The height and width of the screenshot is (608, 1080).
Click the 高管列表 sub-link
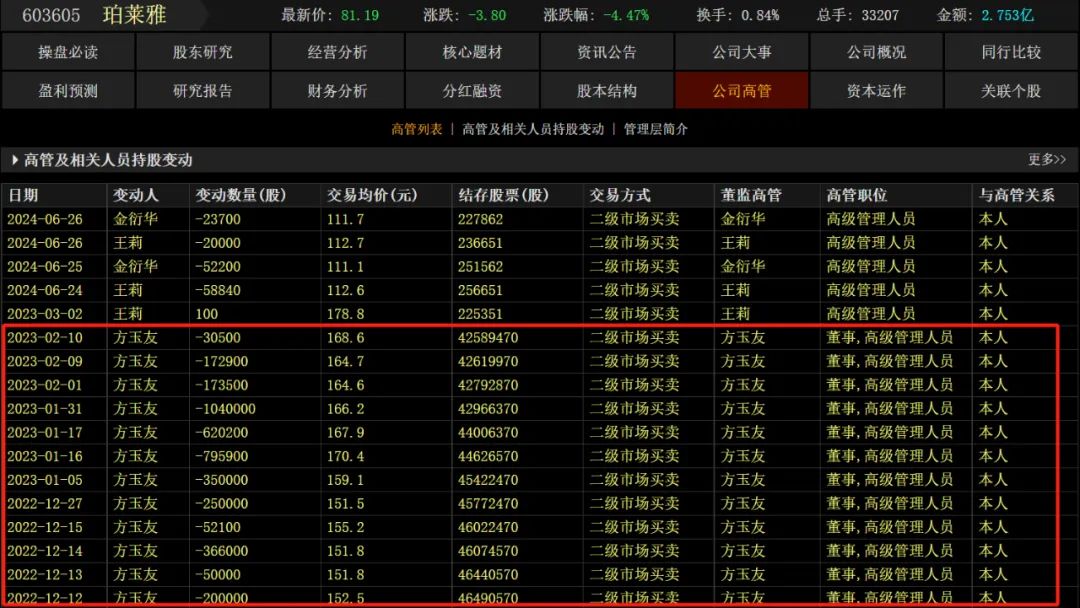point(416,129)
